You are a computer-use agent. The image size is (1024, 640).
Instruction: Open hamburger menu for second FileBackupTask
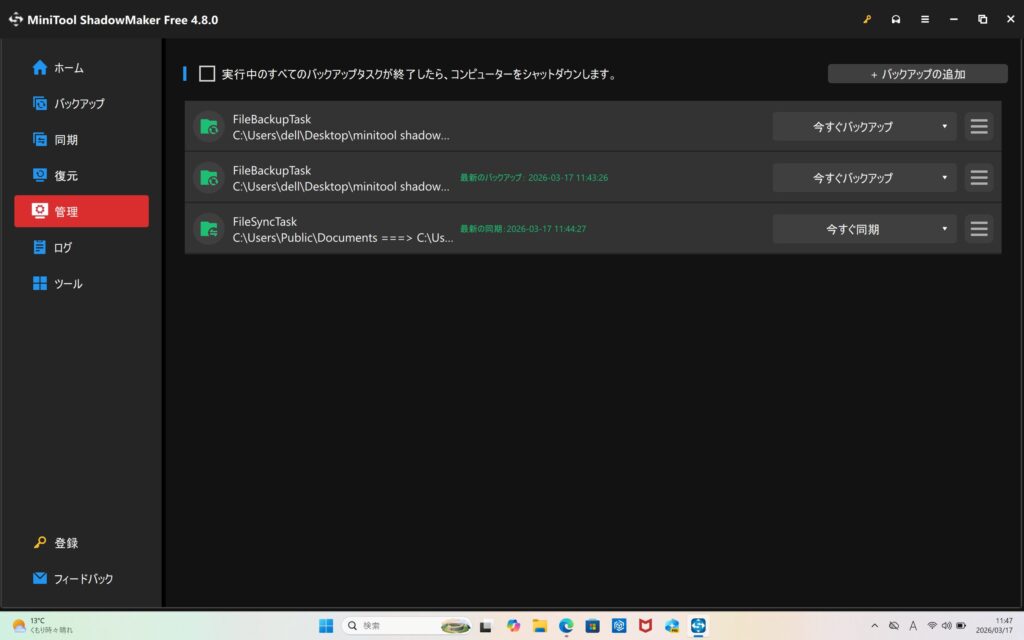coord(979,178)
